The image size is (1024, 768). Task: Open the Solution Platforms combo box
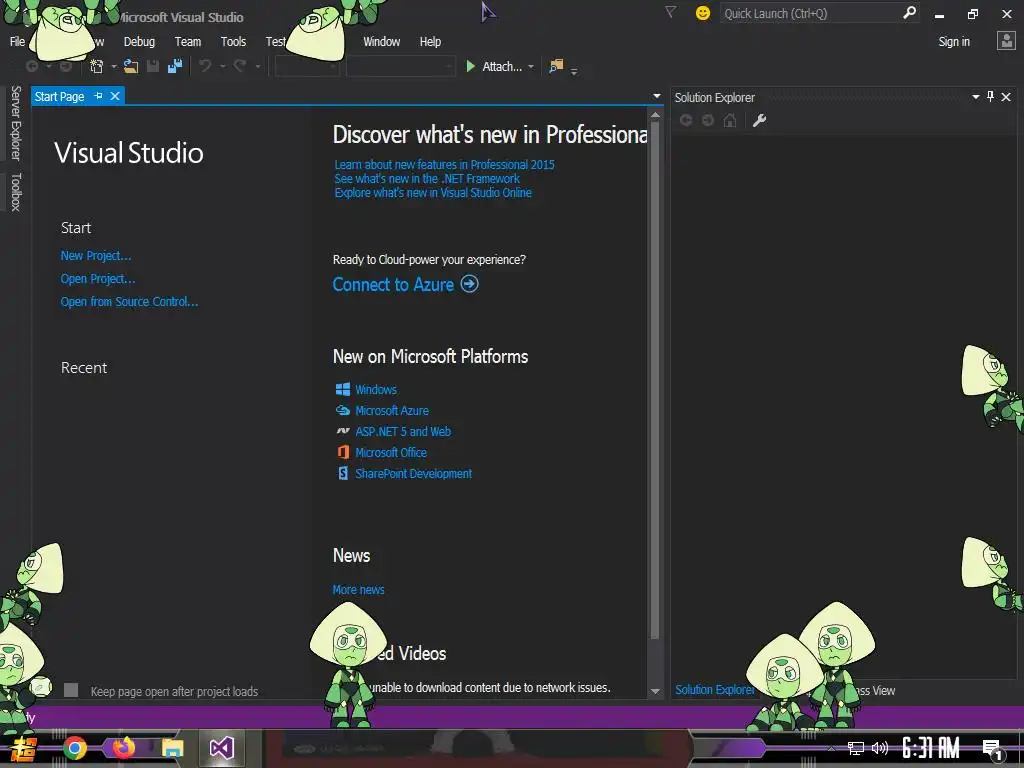(400, 66)
